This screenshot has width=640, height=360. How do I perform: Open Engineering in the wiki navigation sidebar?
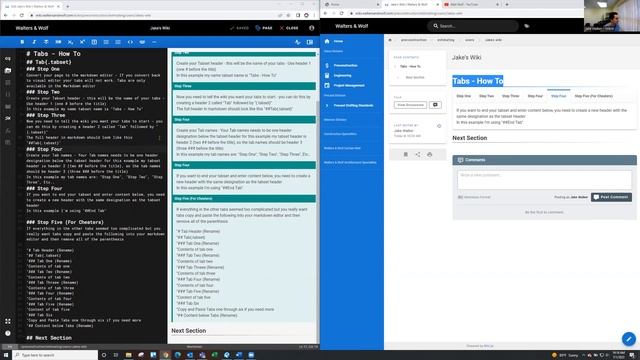[342, 76]
